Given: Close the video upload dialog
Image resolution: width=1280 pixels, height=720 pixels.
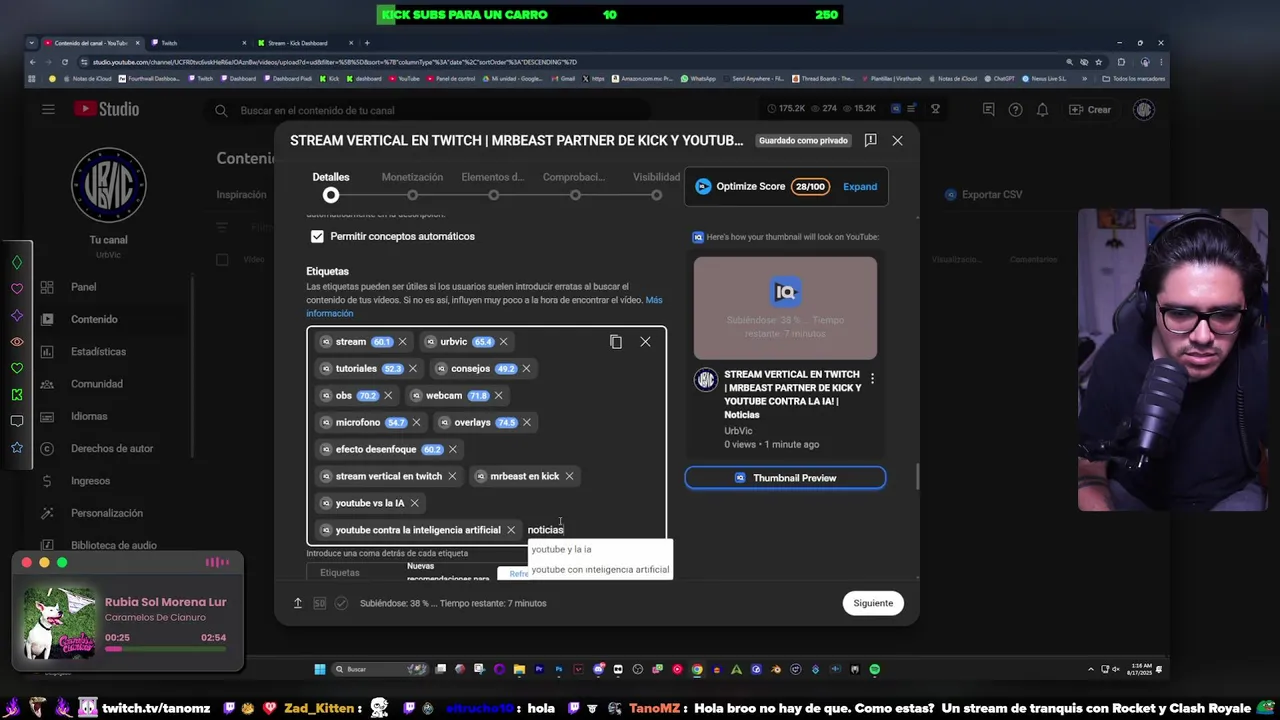Looking at the screenshot, I should point(897,141).
